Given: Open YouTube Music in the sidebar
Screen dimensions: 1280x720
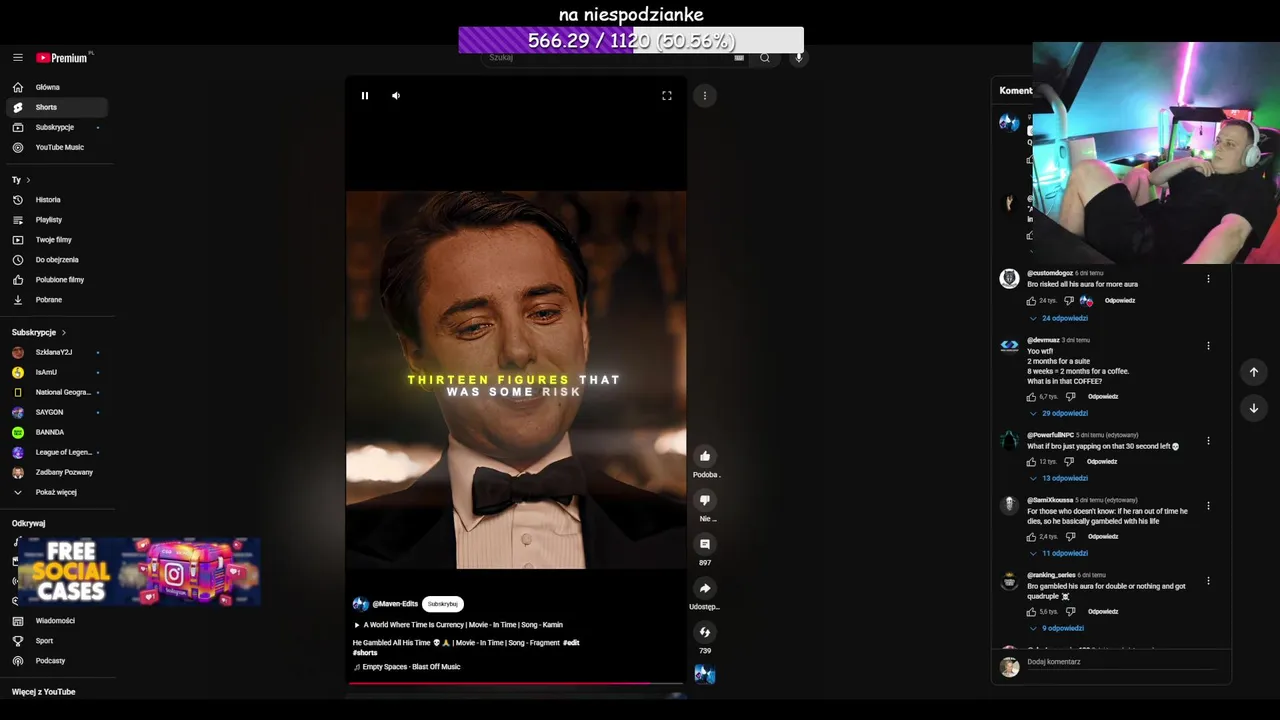Looking at the screenshot, I should pyautogui.click(x=57, y=147).
